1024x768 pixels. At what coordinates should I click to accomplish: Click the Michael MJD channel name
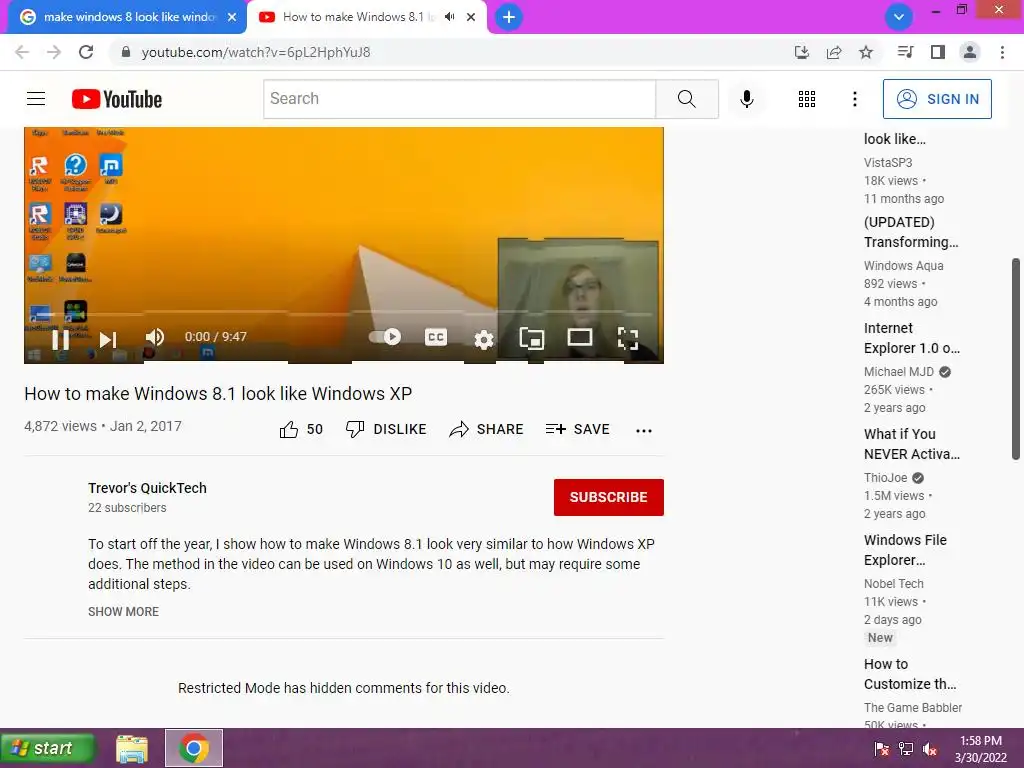coord(899,372)
